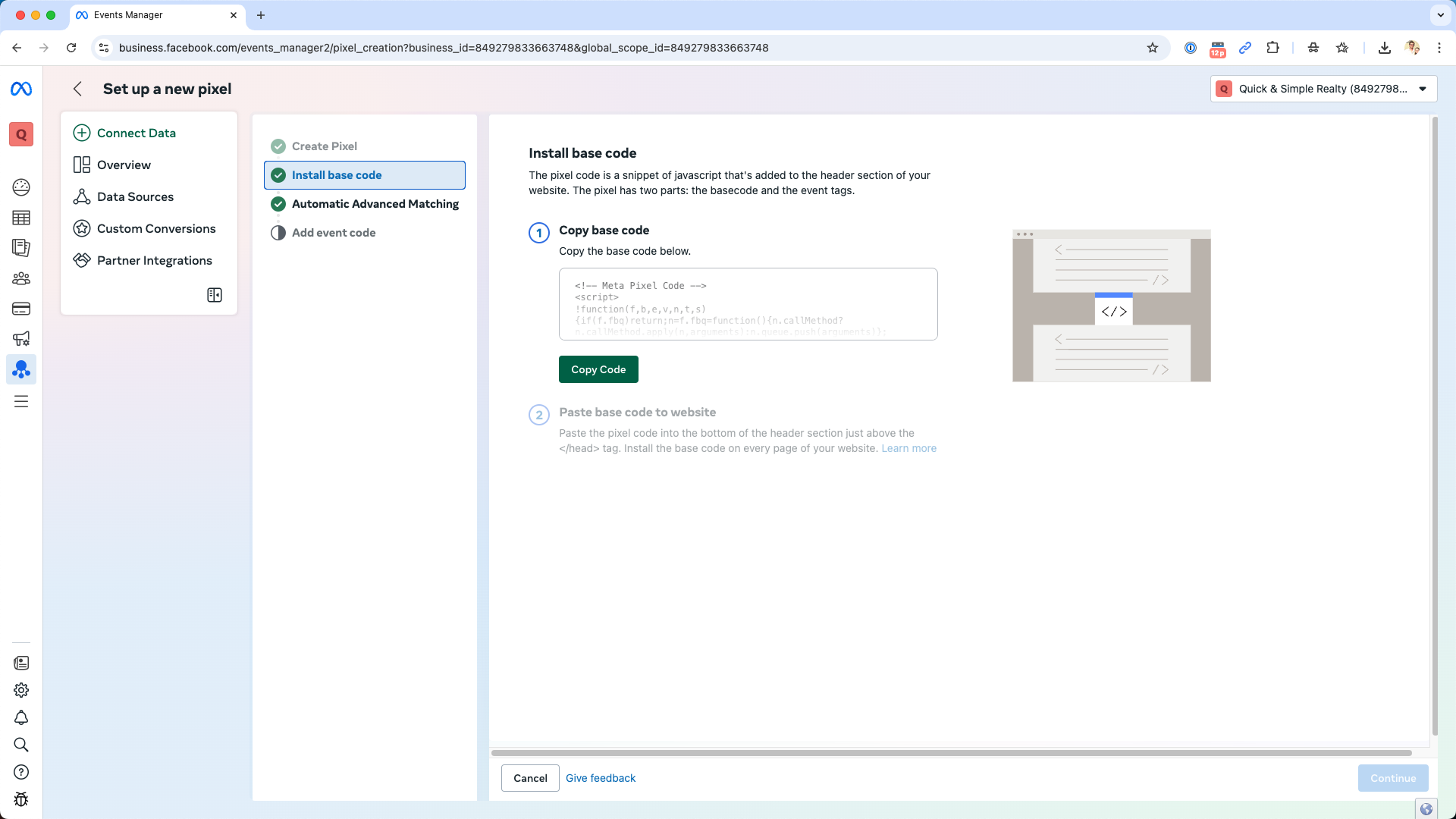Go back with the arrow beside Set up a new pixel
Screen dimensions: 1456x819
pos(77,89)
